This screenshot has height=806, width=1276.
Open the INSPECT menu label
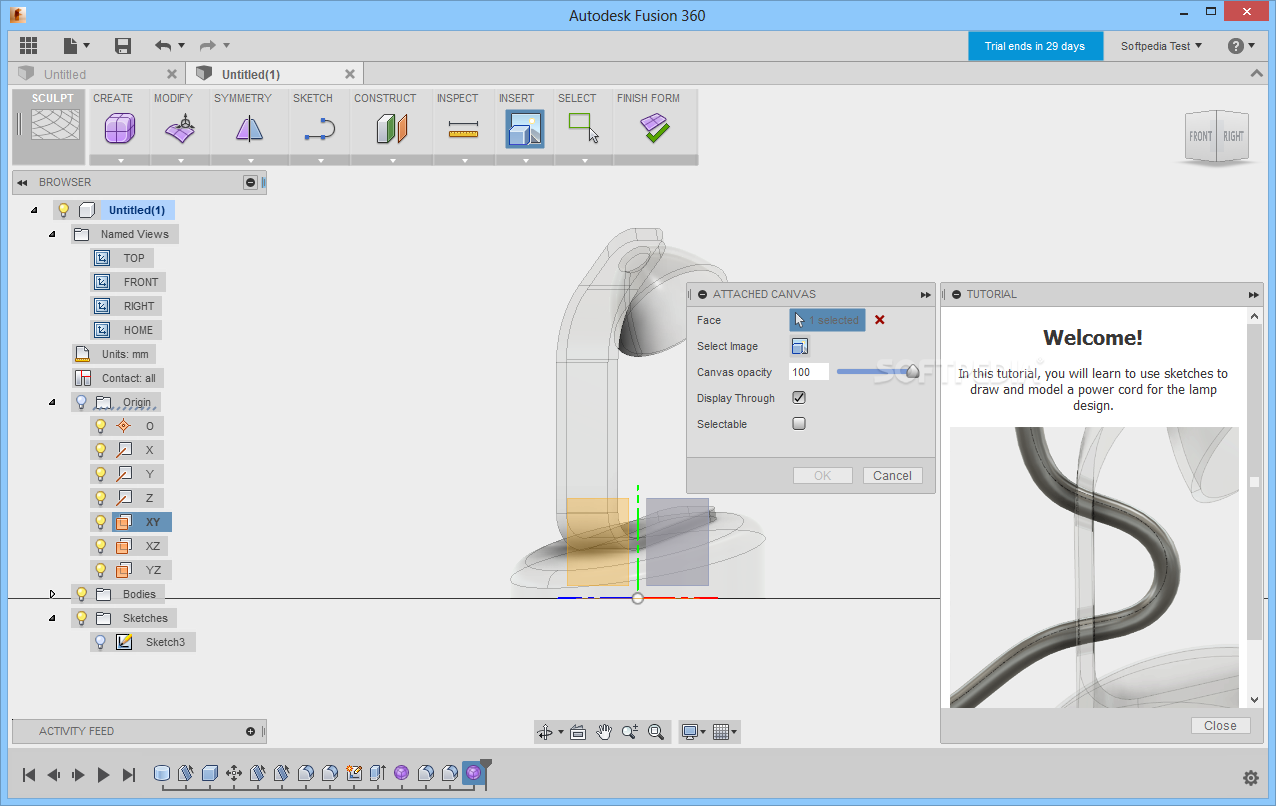[458, 98]
